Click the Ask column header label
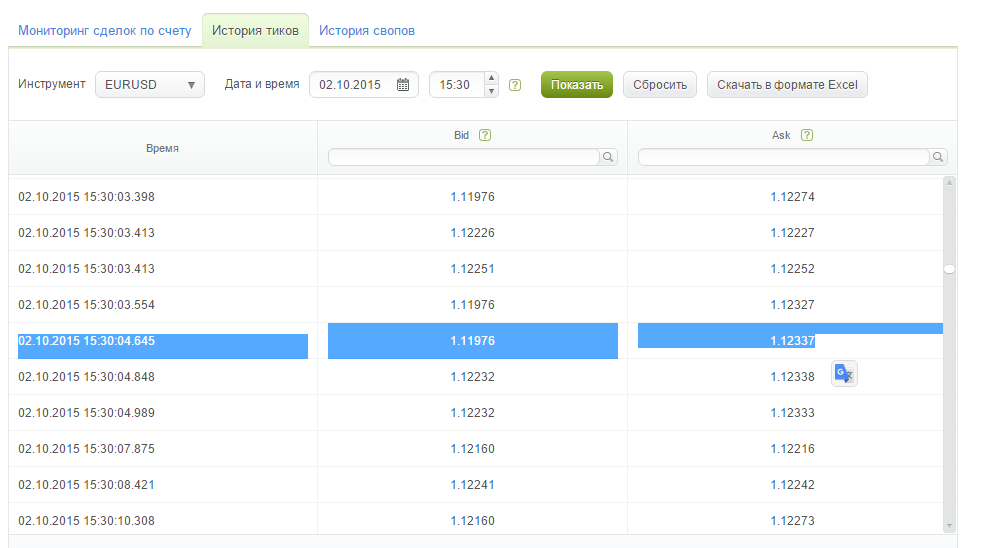Image resolution: width=1003 pixels, height=548 pixels. (781, 135)
